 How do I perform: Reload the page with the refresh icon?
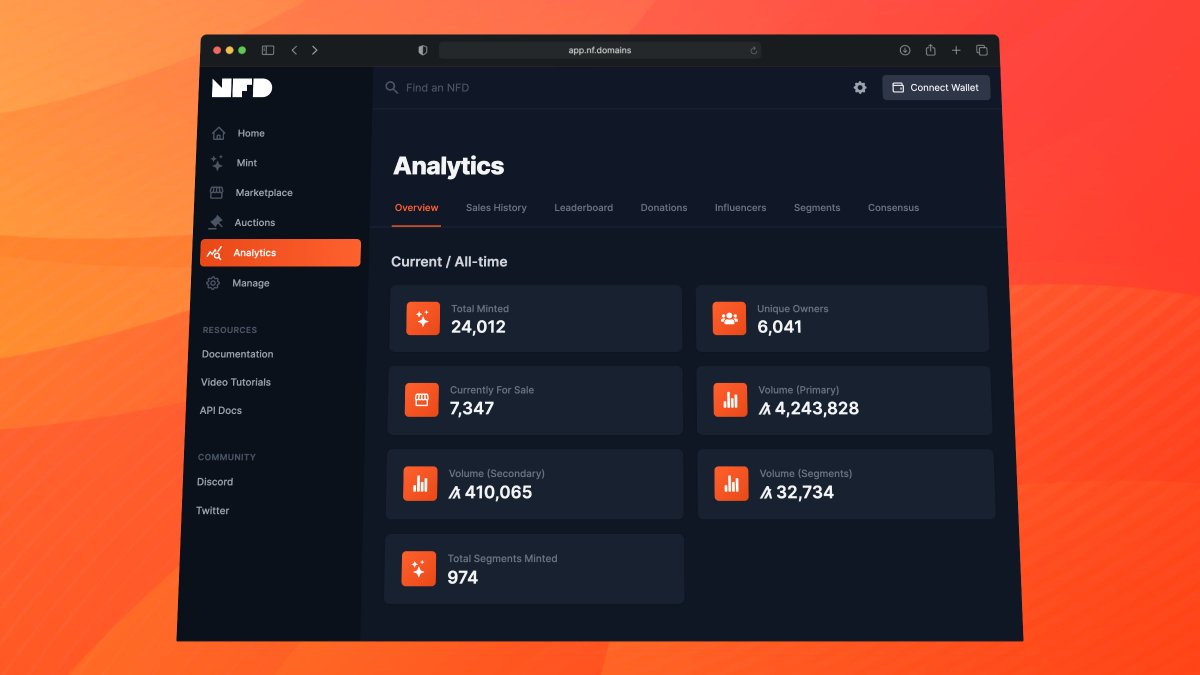[x=754, y=50]
